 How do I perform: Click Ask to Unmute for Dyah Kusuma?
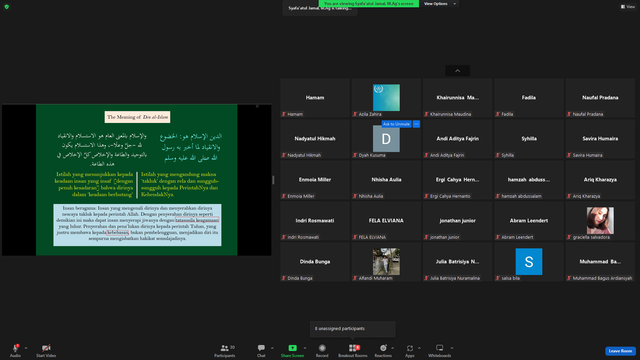click(396, 124)
